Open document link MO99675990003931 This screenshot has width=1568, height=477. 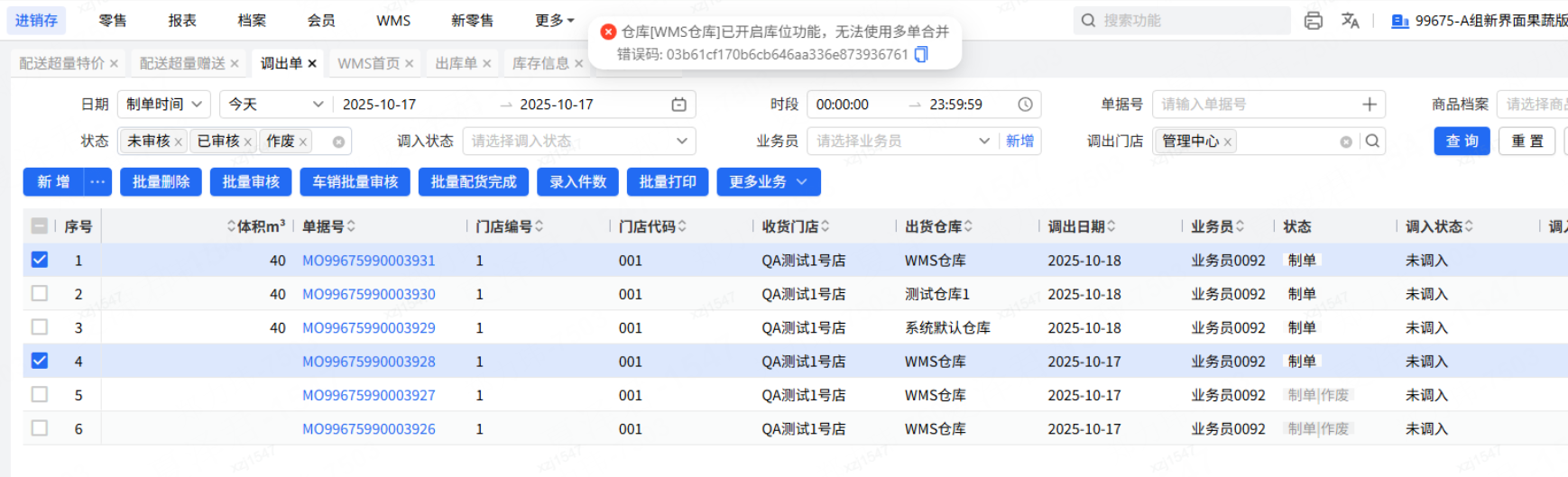pyautogui.click(x=368, y=261)
